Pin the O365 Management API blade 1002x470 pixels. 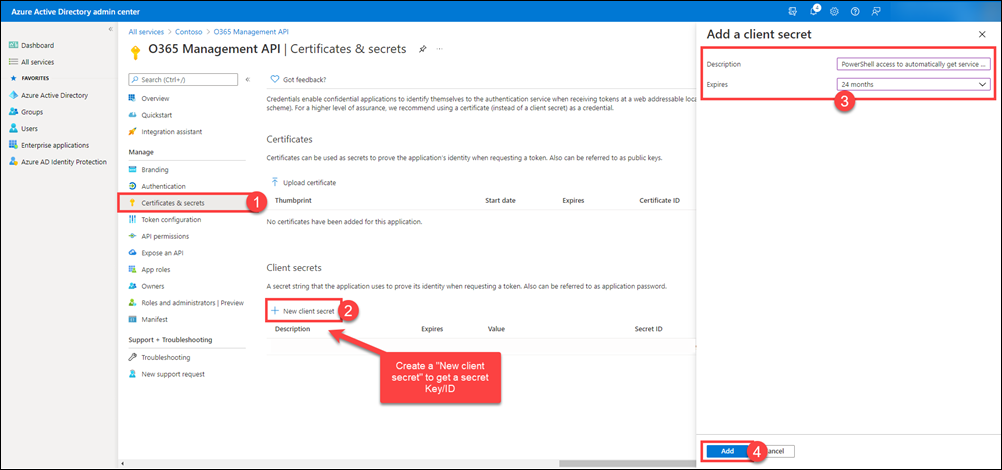pos(422,49)
